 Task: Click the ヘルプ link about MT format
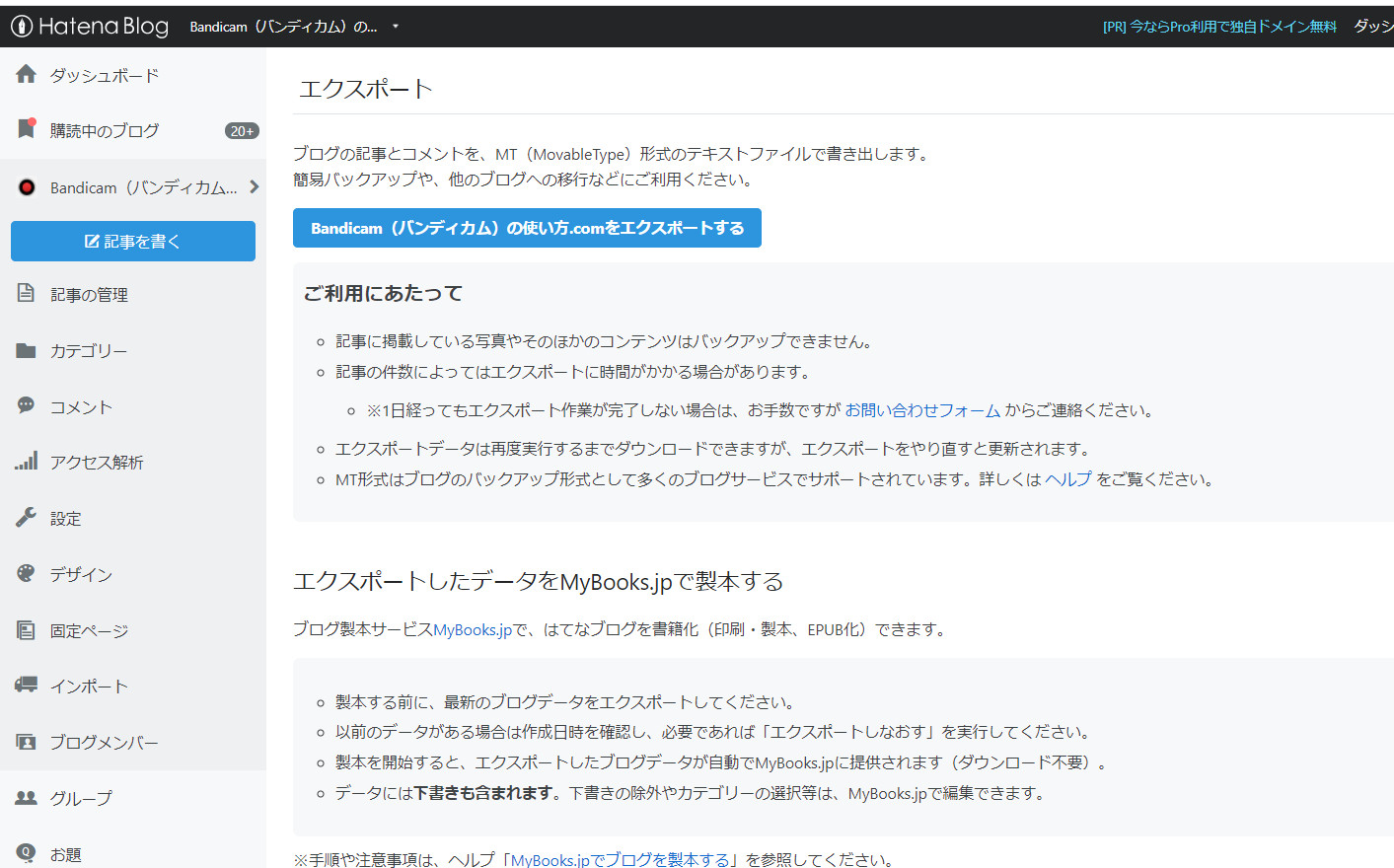[x=1068, y=479]
